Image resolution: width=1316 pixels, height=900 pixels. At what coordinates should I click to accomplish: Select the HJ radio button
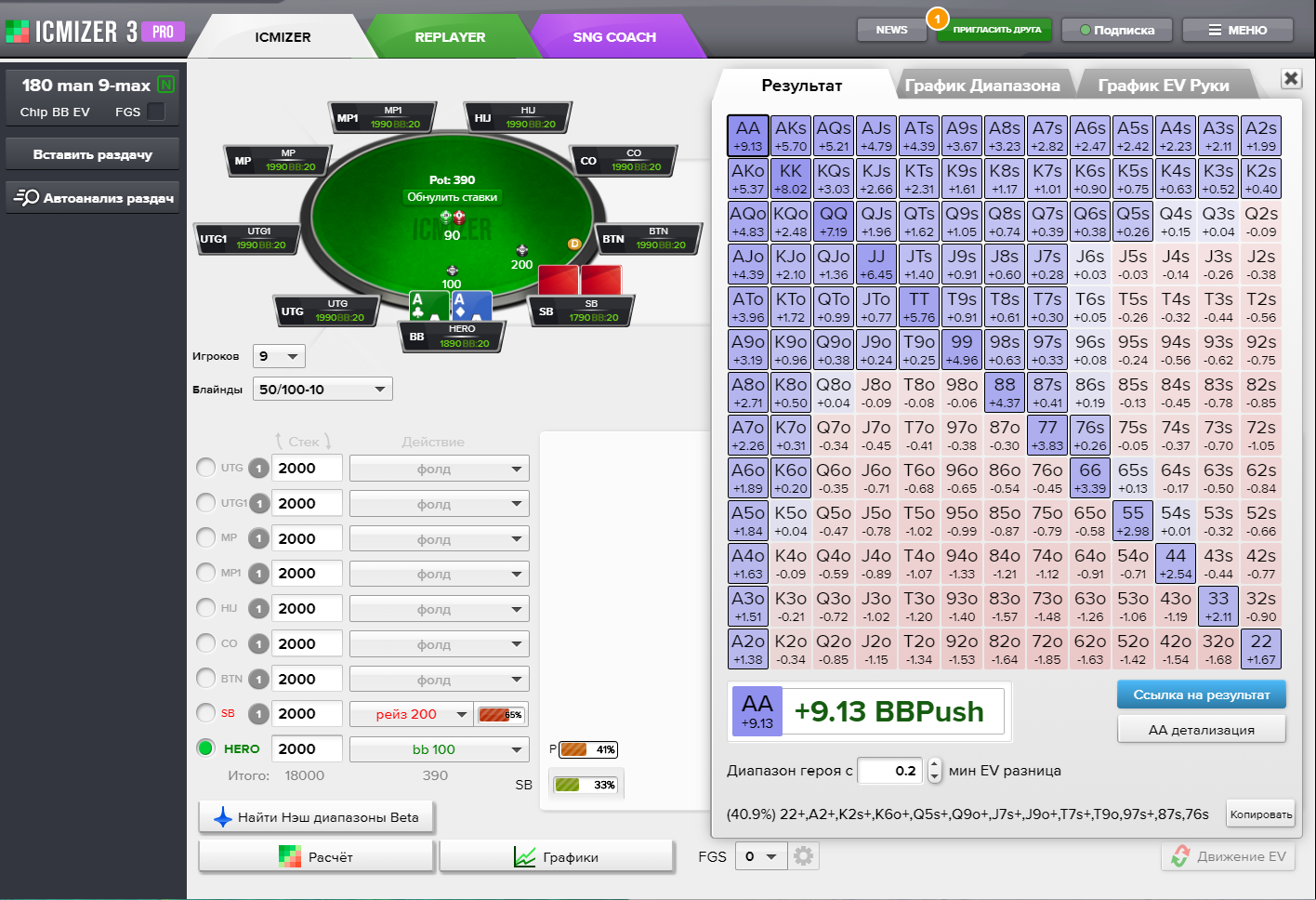pos(206,608)
